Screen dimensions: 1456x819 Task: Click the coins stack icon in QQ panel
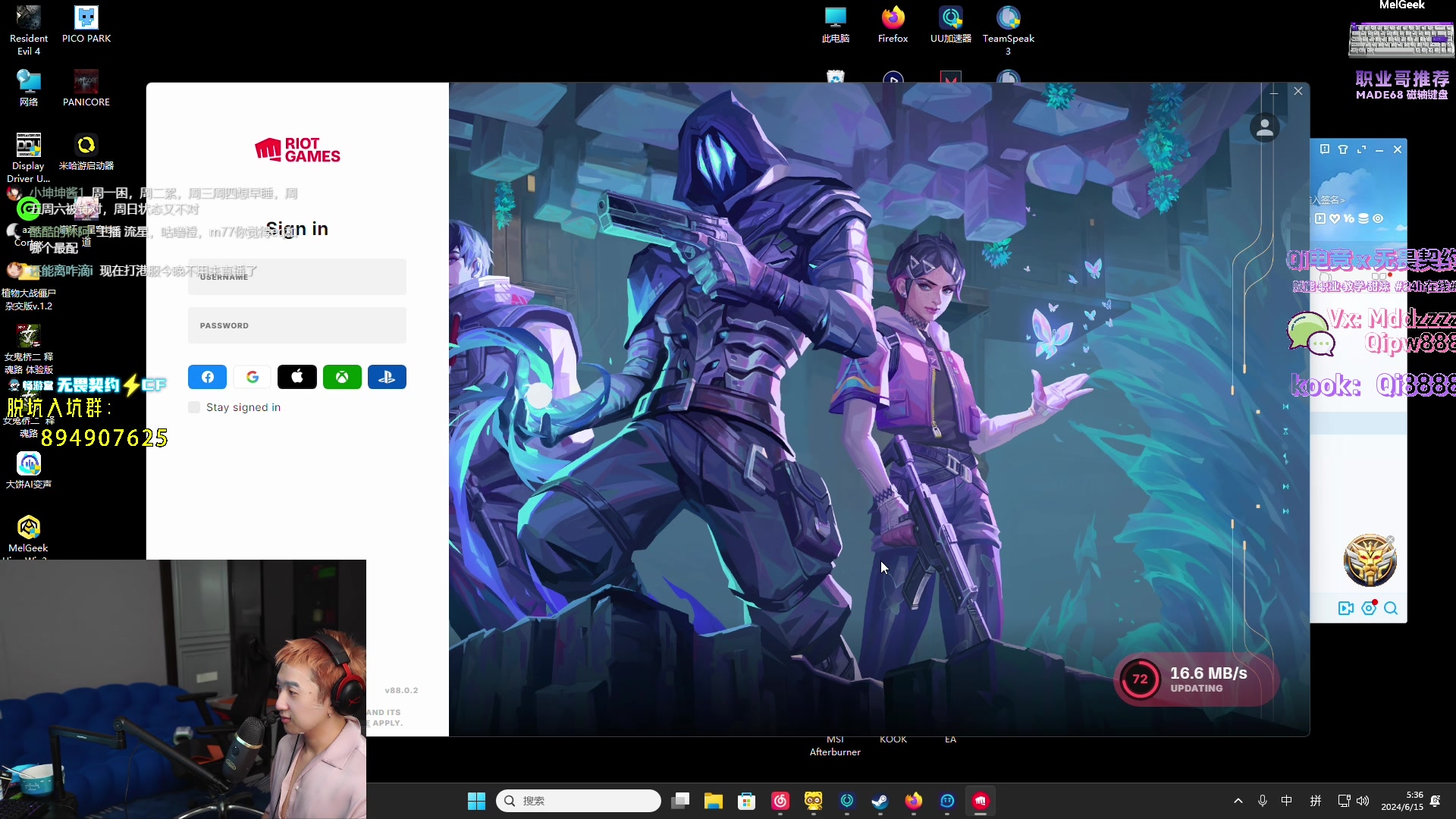1363,218
